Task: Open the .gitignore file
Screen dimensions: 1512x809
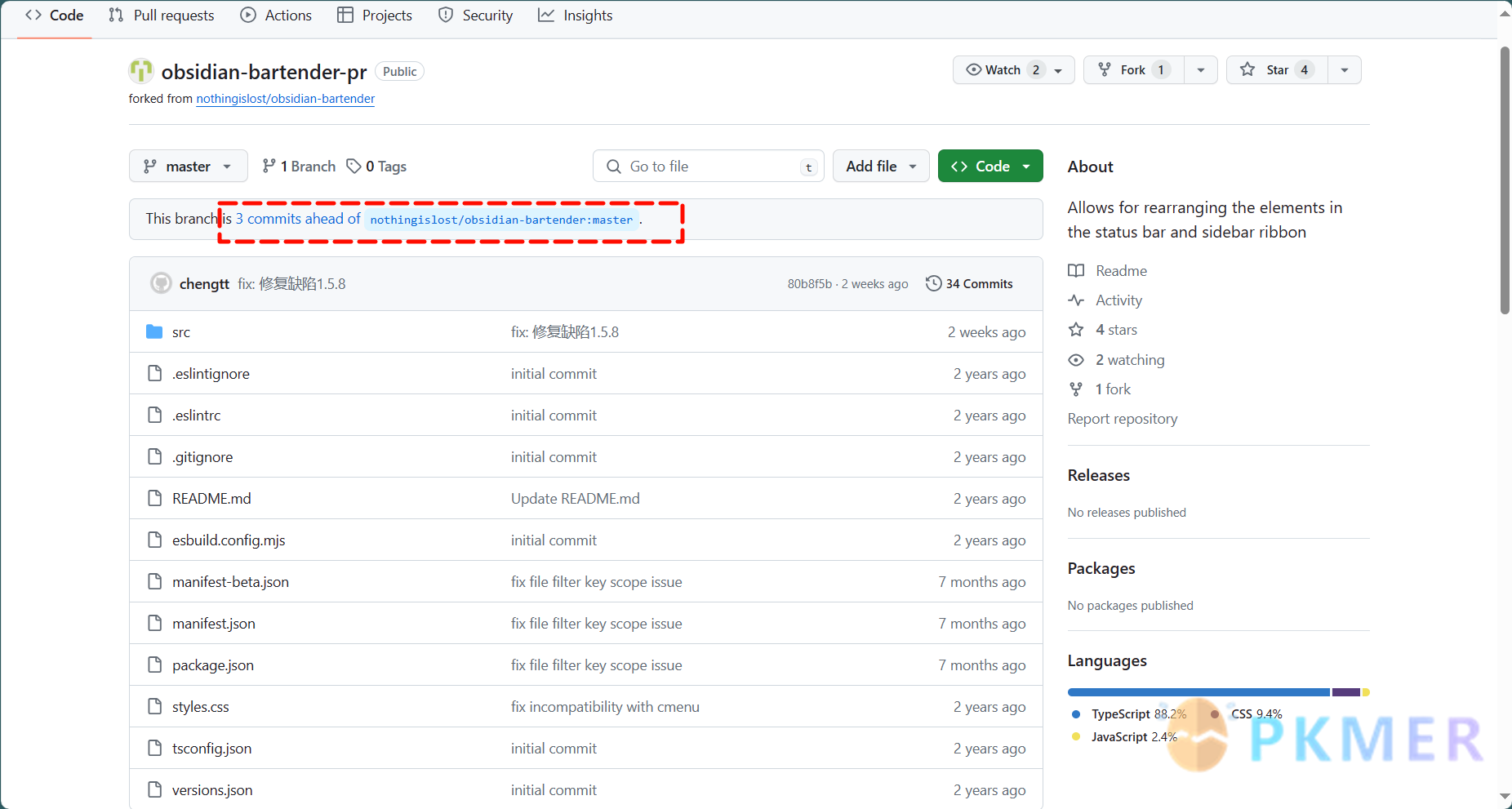Action: [202, 457]
